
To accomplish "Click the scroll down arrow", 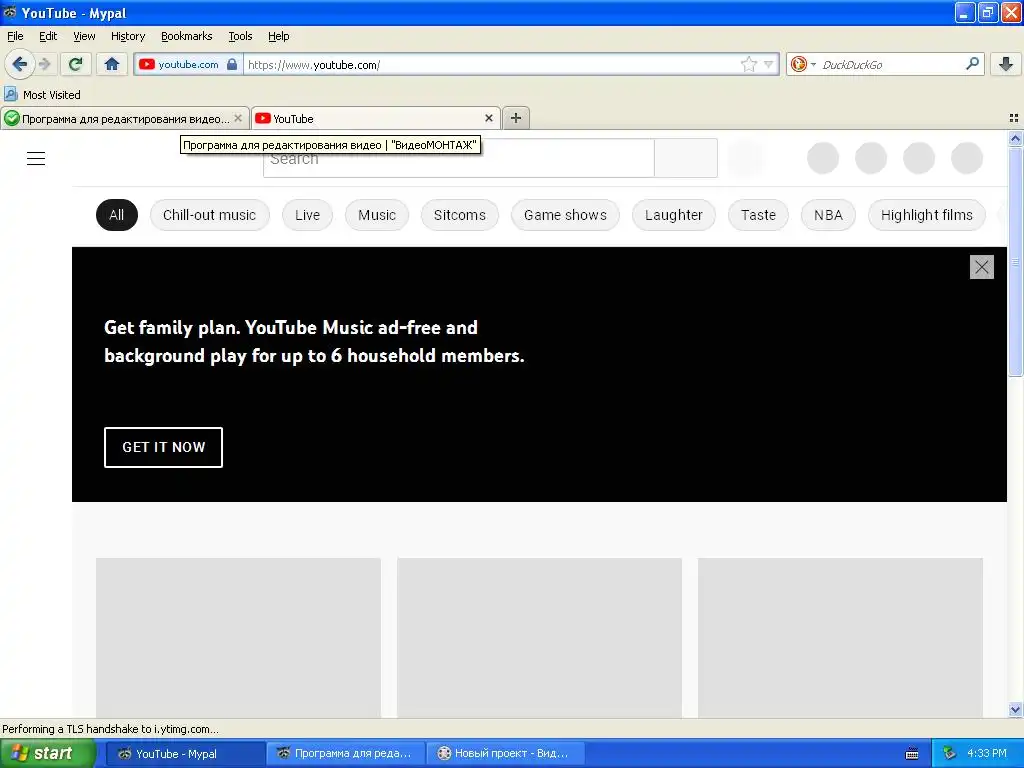I will [x=1015, y=709].
